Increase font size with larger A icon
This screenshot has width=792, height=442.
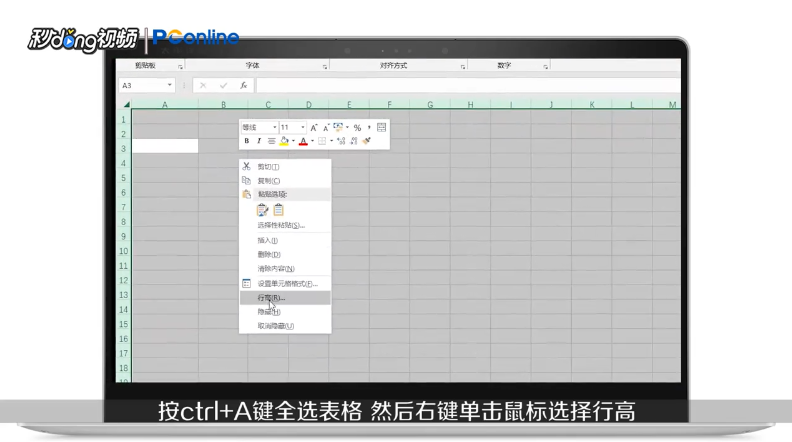pyautogui.click(x=314, y=127)
